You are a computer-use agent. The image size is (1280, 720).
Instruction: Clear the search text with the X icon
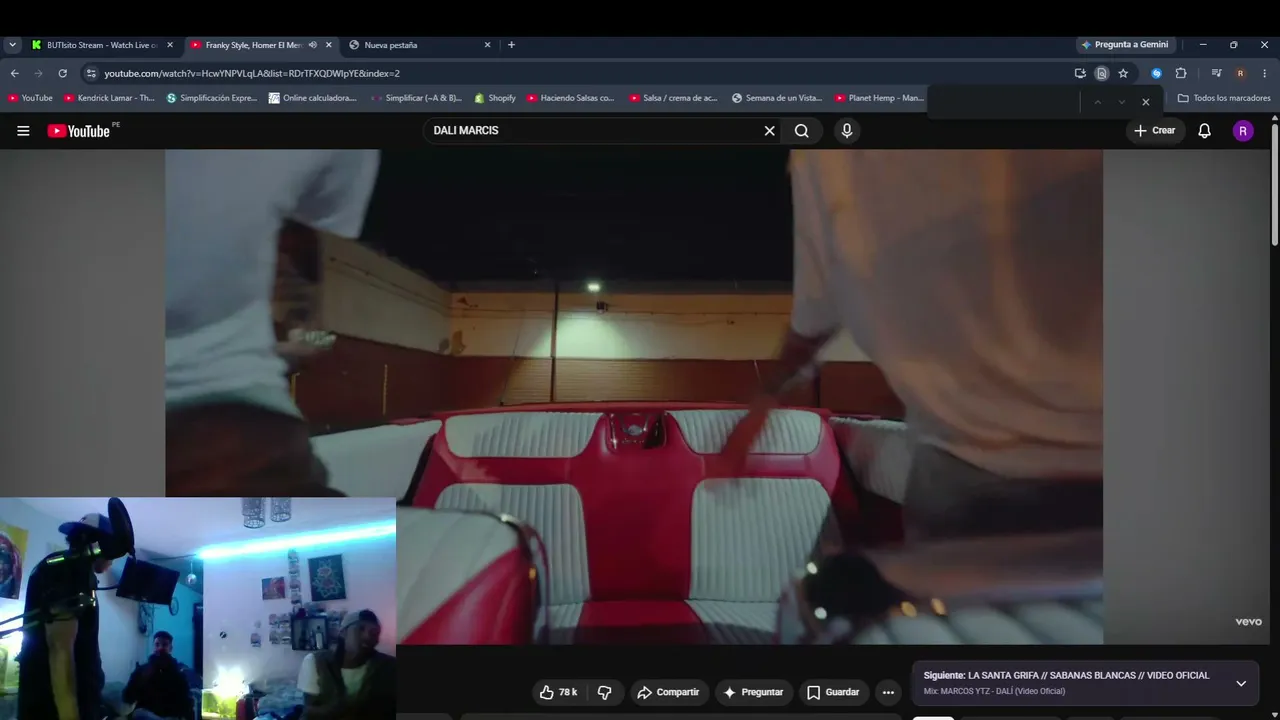(770, 131)
